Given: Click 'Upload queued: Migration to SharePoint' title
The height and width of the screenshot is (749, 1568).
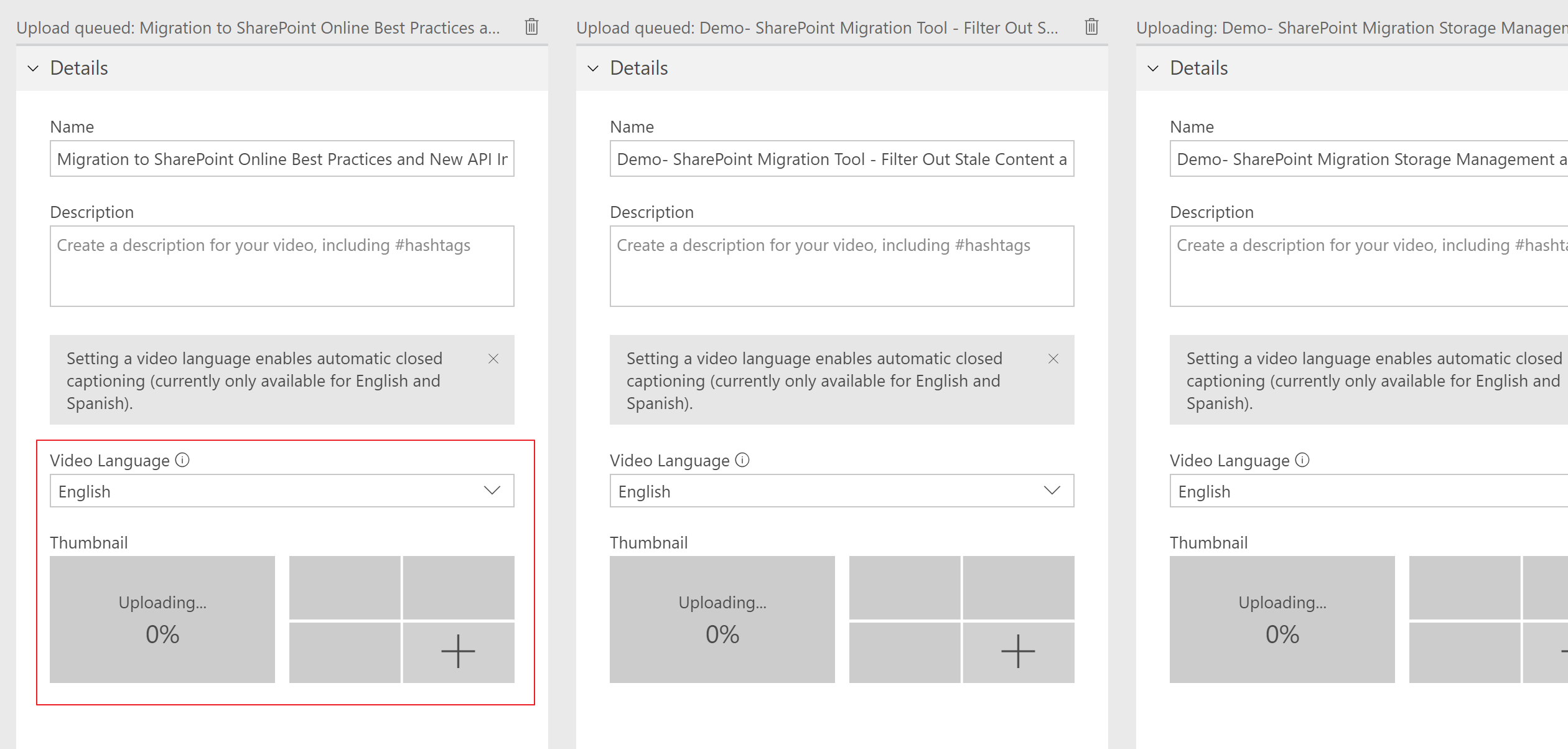Looking at the screenshot, I should click(258, 28).
